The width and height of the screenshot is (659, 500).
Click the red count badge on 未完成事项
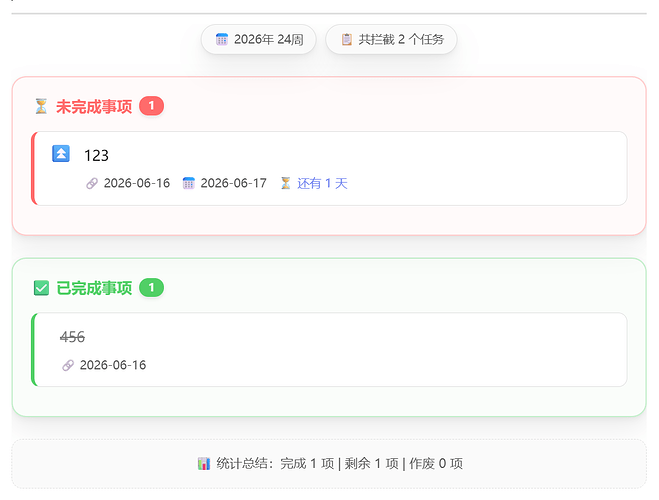151,106
